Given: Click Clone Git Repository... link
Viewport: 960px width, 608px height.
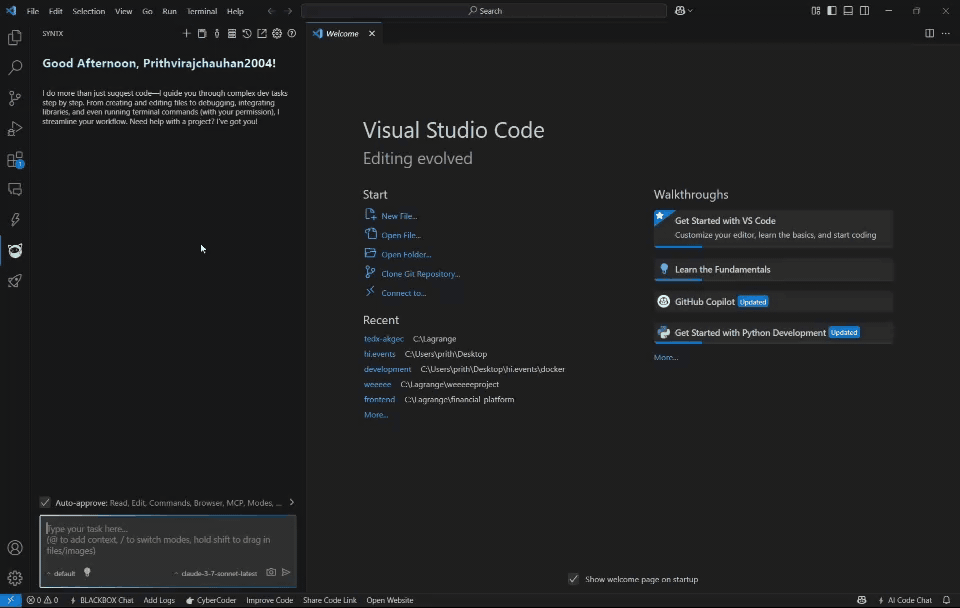Looking at the screenshot, I should click(421, 274).
